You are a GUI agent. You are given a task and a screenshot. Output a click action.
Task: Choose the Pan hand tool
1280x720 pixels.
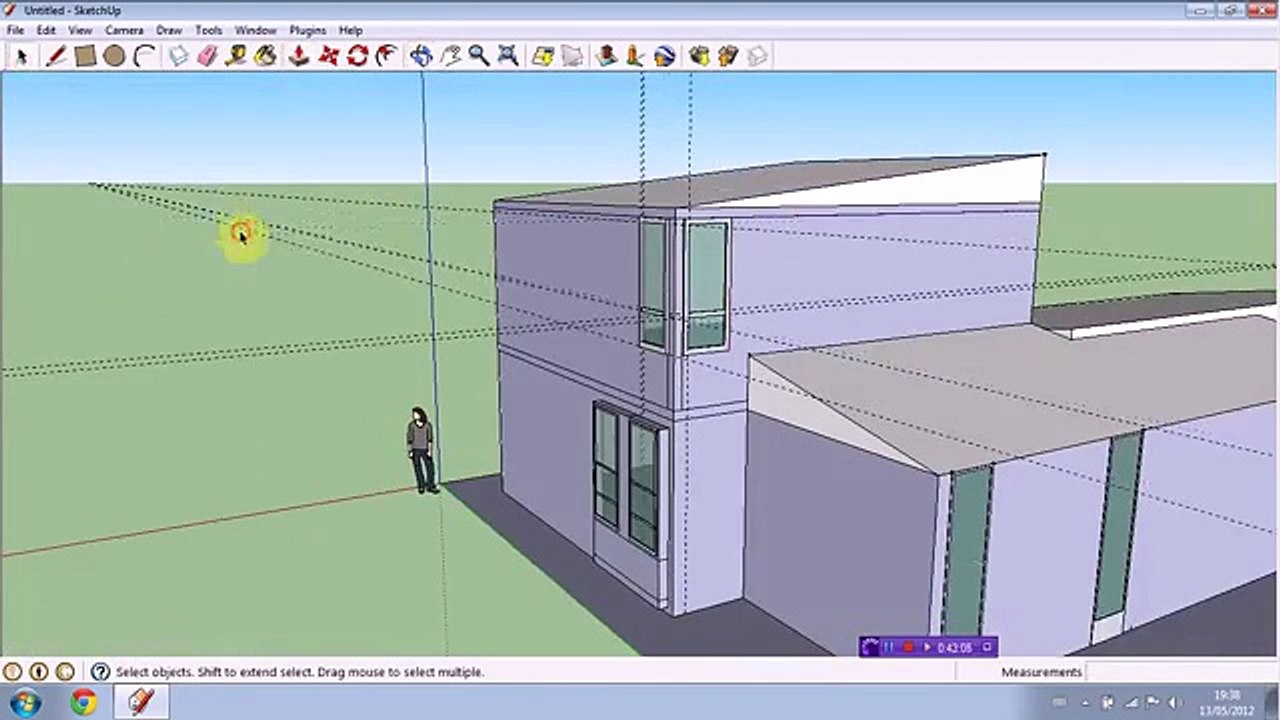(x=450, y=56)
